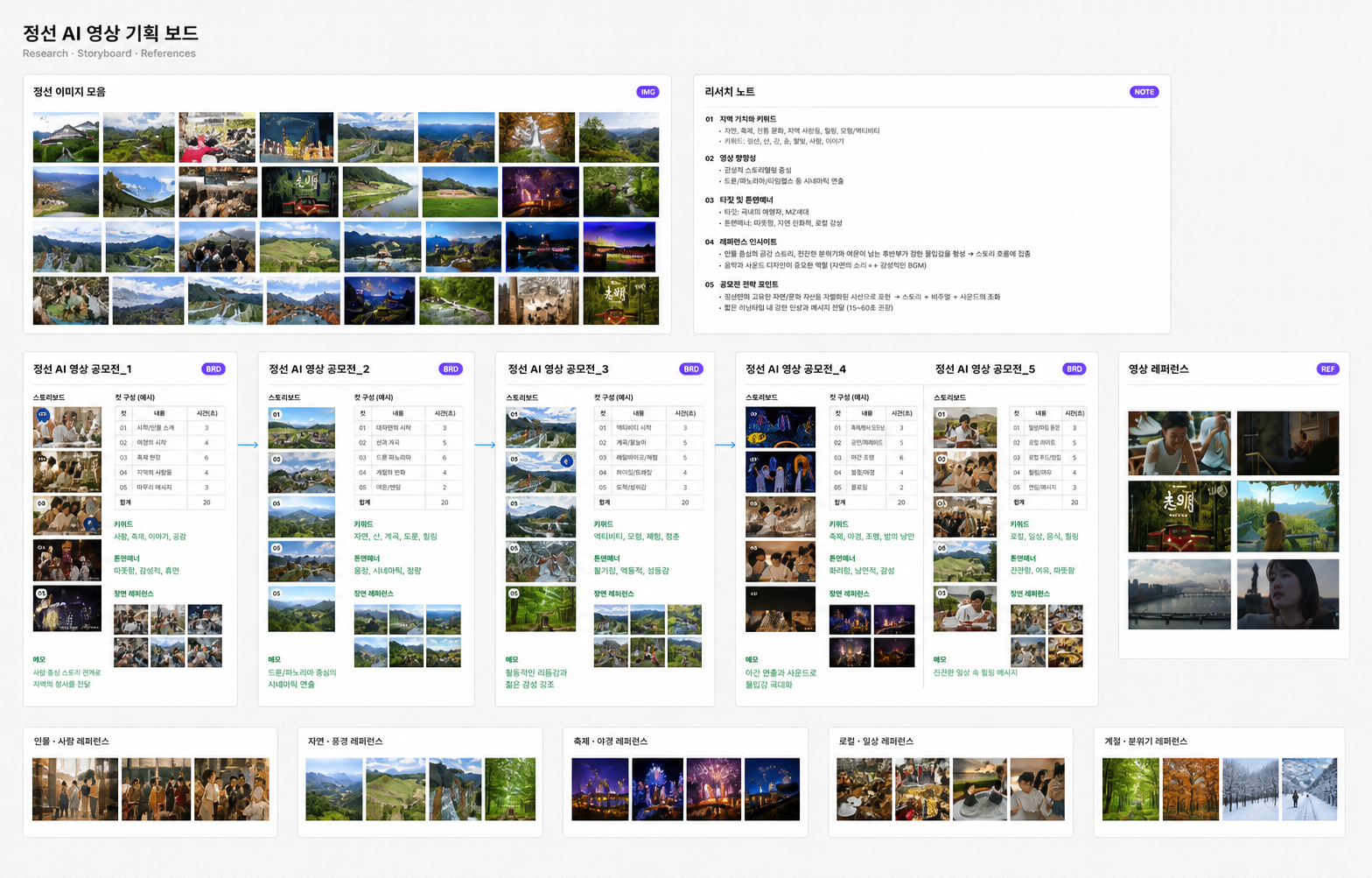Open the first storyboard frame in 공모전_2

pyautogui.click(x=302, y=428)
